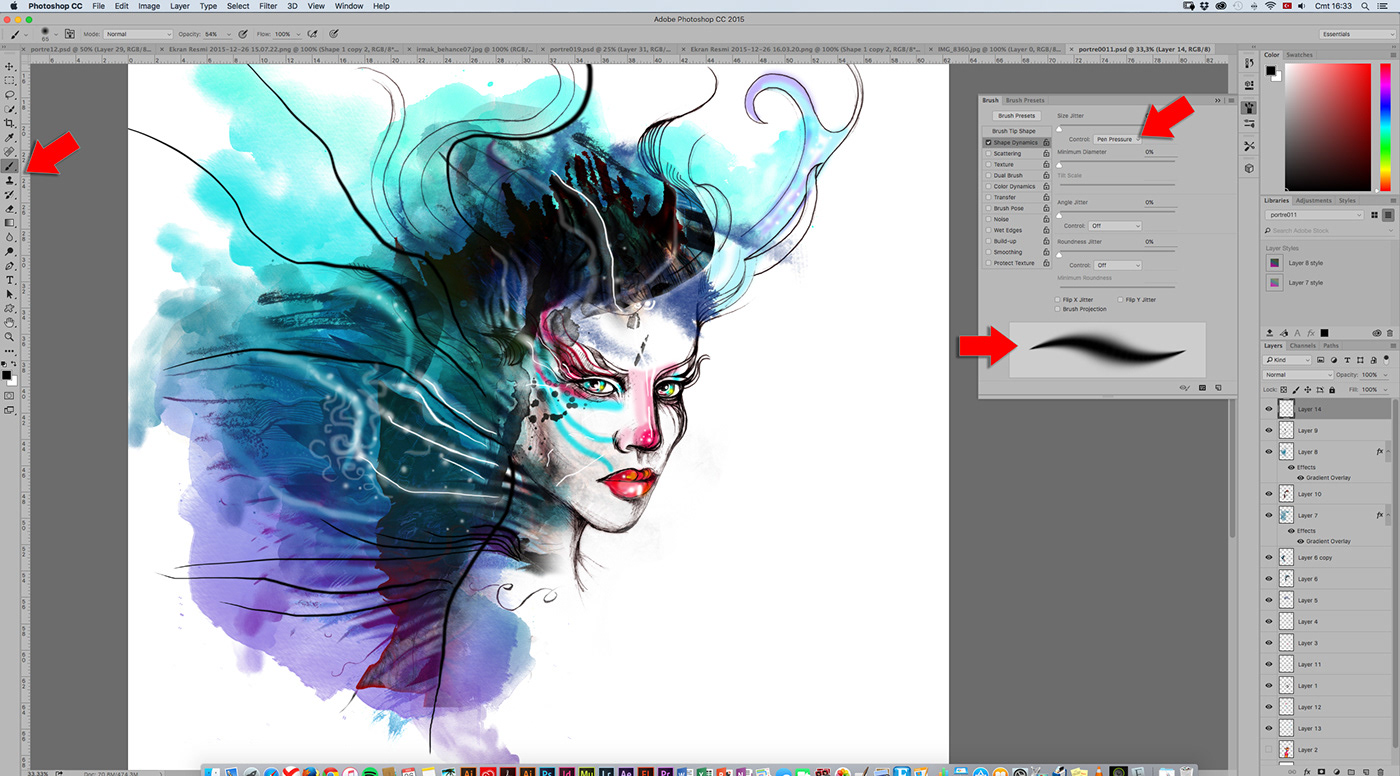Select the Path Selection tool

10,294
